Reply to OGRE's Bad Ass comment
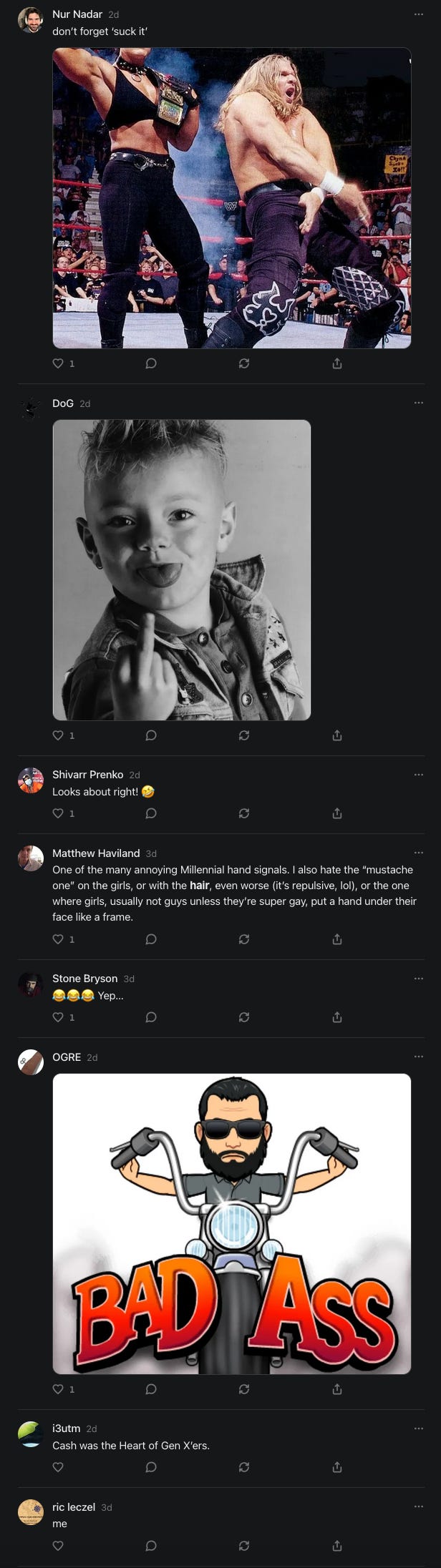The width and height of the screenshot is (441, 1568). point(151,1389)
